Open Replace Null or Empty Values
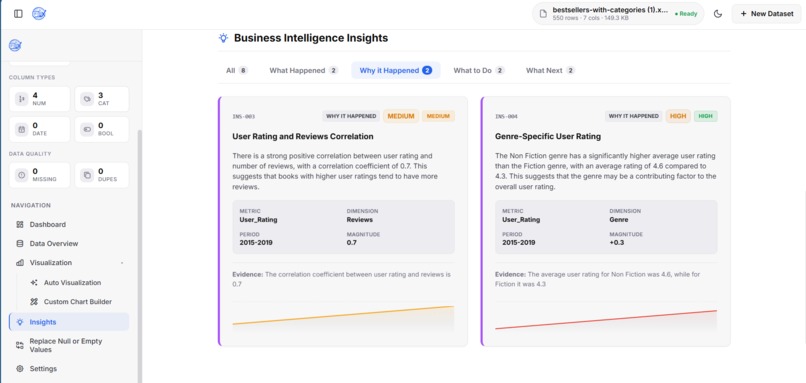This screenshot has width=806, height=383. 69,345
